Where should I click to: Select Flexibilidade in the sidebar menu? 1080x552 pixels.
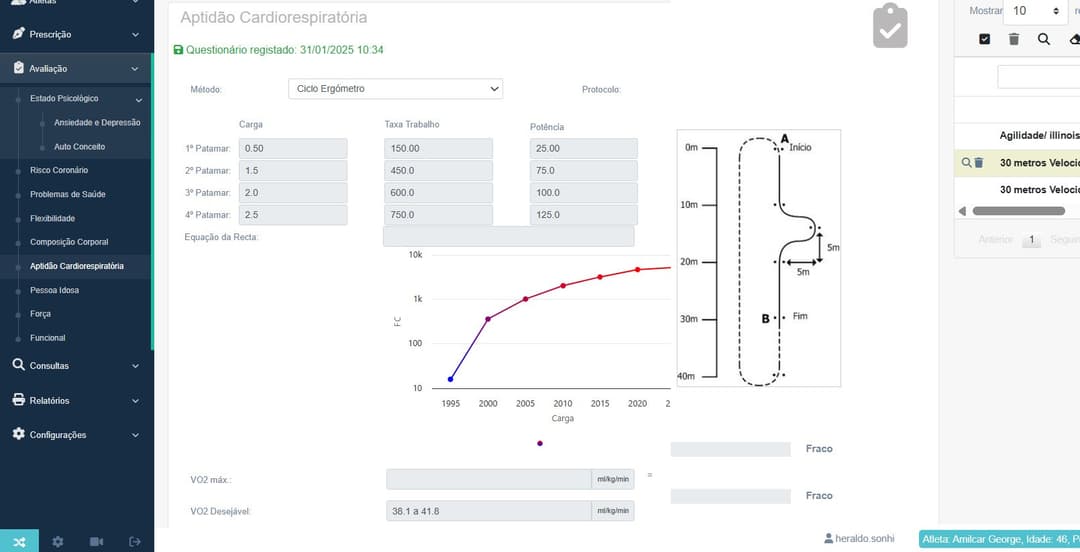(52, 218)
